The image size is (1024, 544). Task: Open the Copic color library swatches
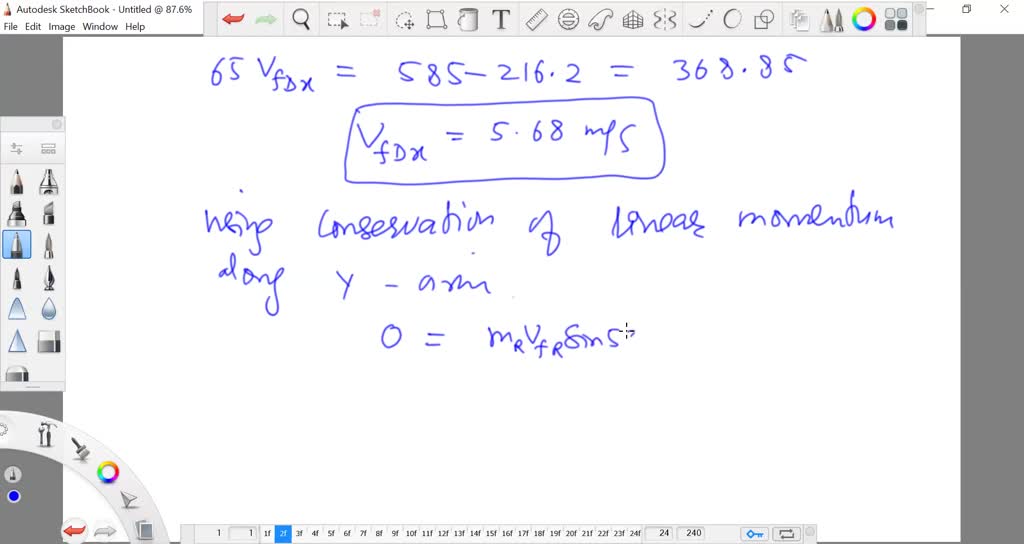897,20
